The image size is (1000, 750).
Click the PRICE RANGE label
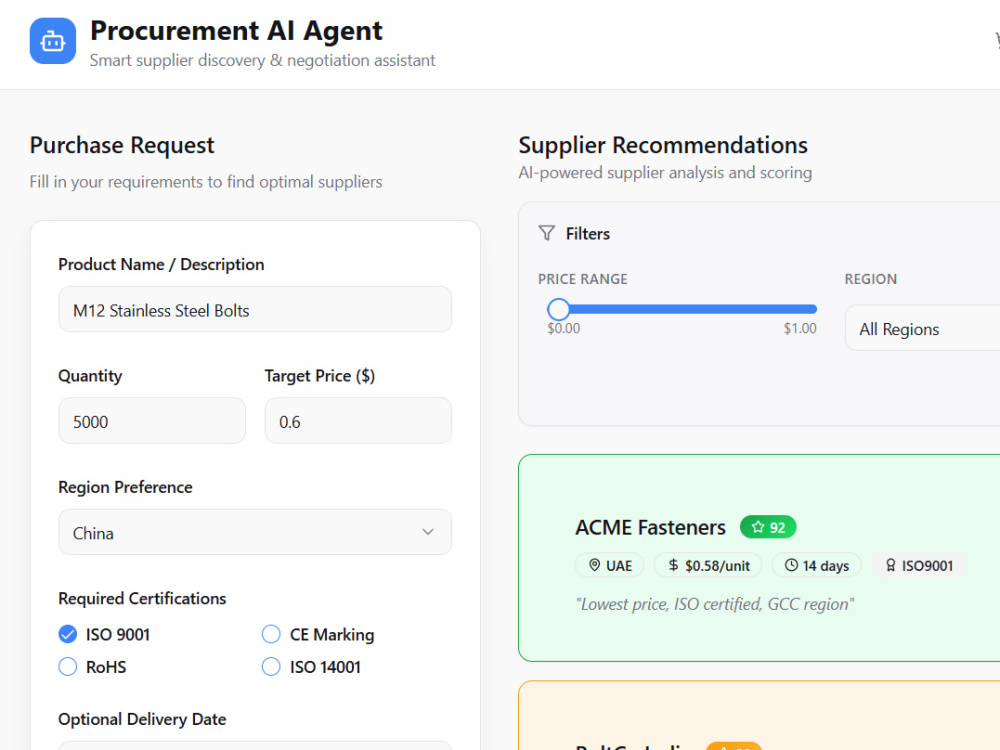click(x=583, y=279)
